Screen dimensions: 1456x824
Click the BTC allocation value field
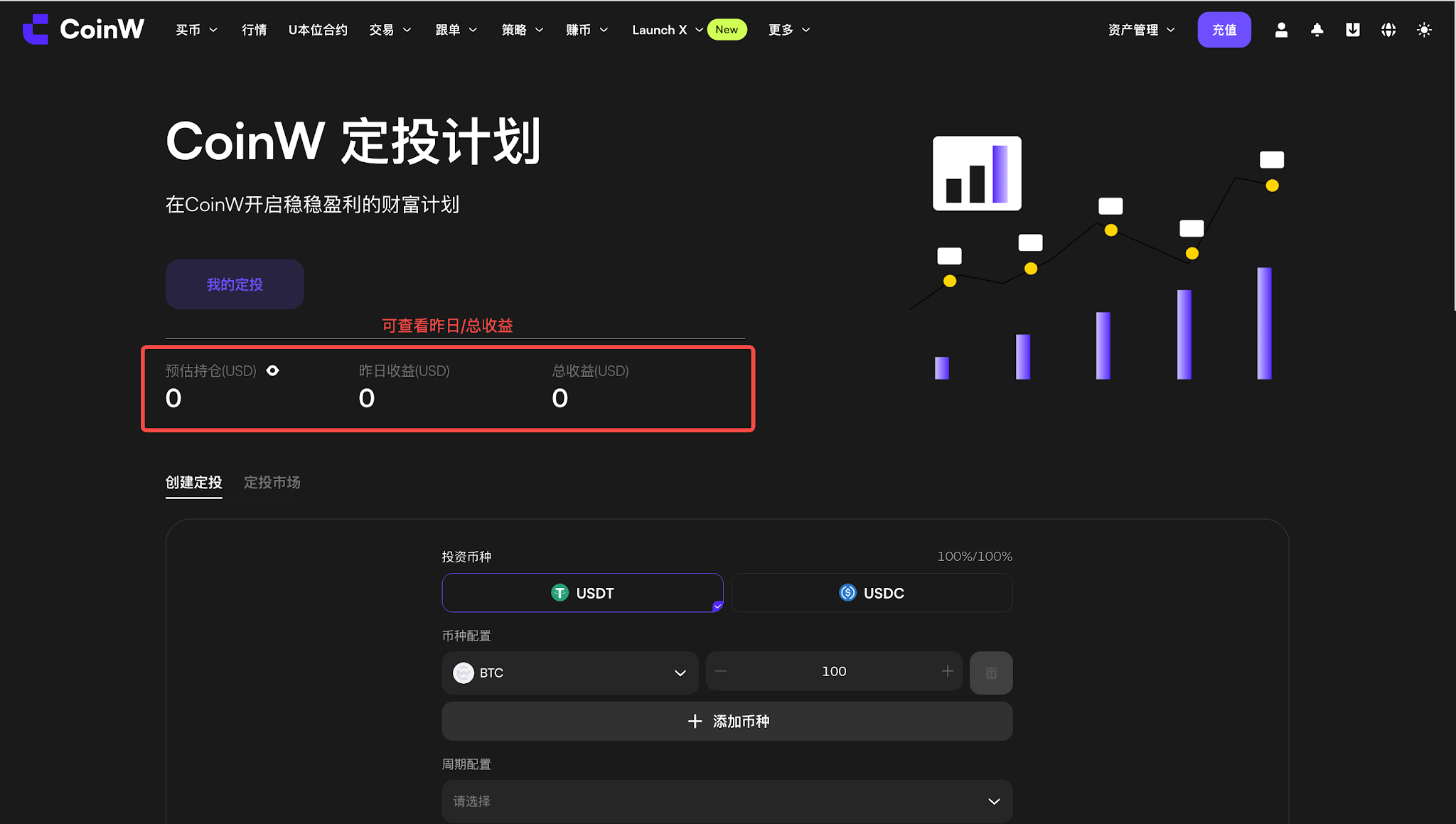[834, 671]
